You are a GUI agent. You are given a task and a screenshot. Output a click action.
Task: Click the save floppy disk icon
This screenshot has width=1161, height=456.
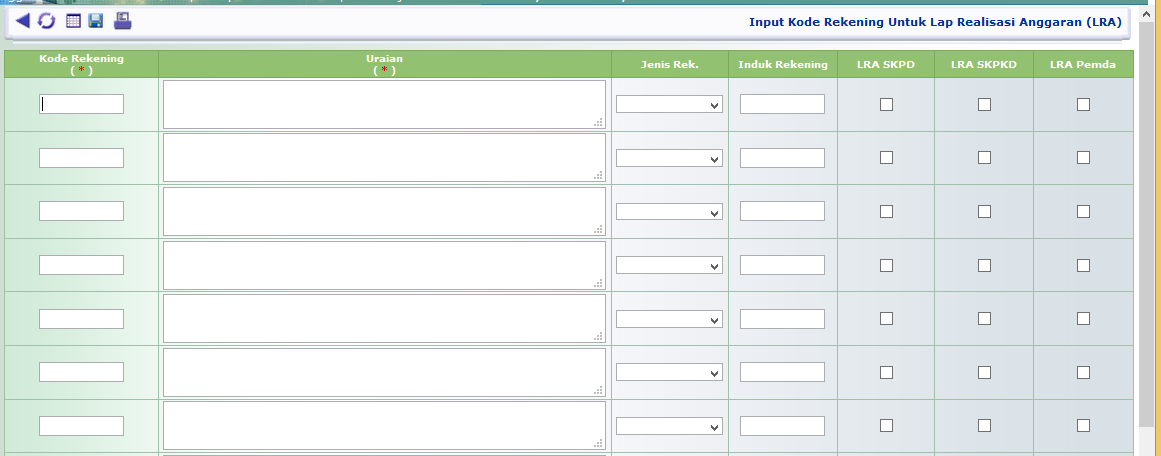pos(96,21)
